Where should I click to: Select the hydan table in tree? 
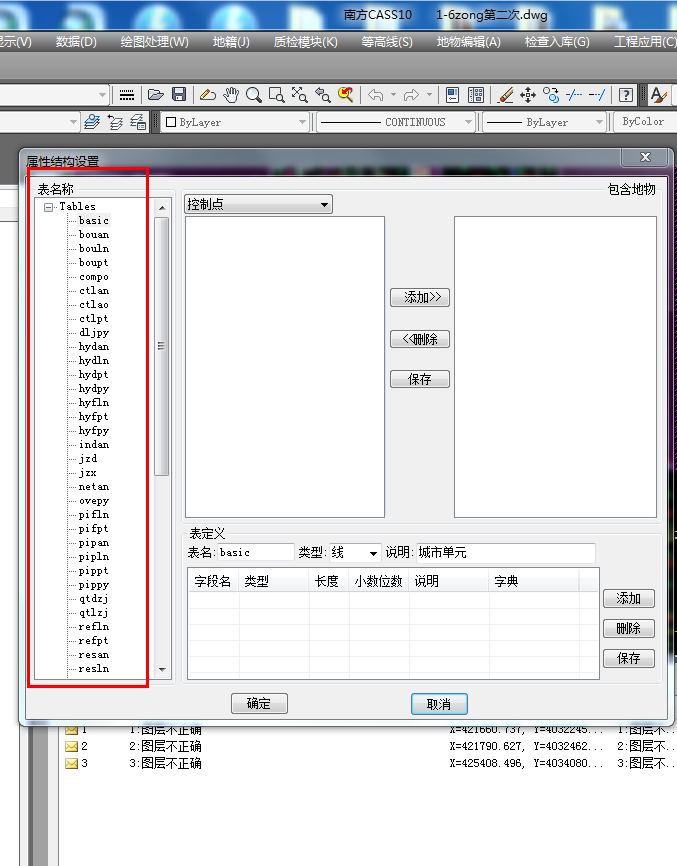(x=94, y=346)
